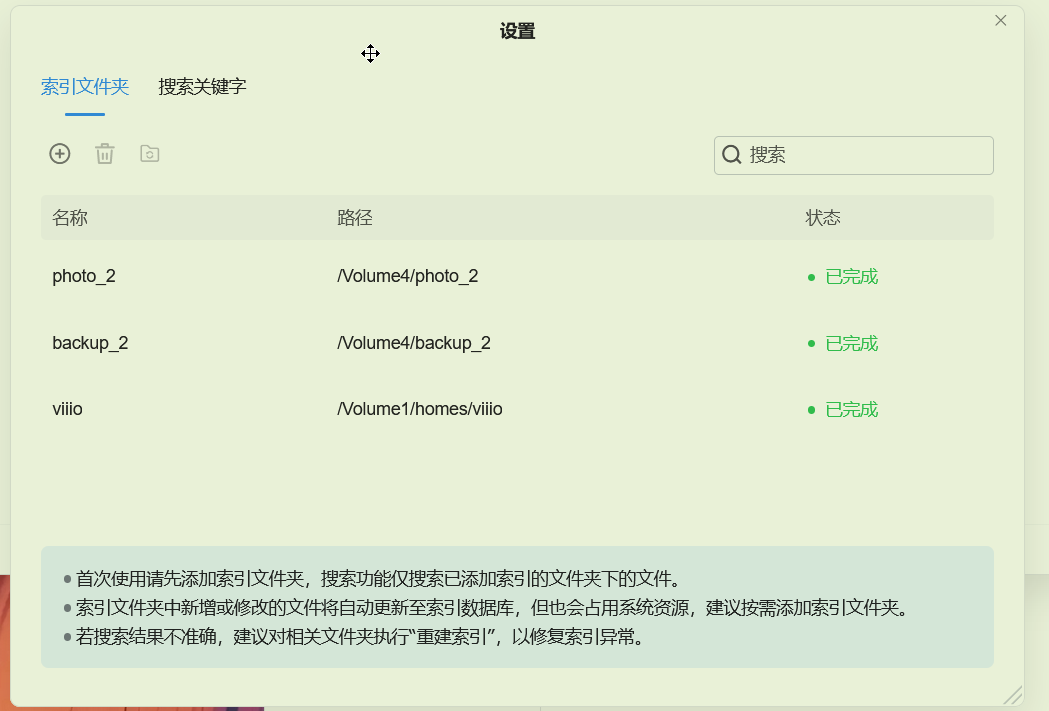Viewport: 1049px width, 711px height.
Task: Select the viiio name cell
Action: (68, 409)
